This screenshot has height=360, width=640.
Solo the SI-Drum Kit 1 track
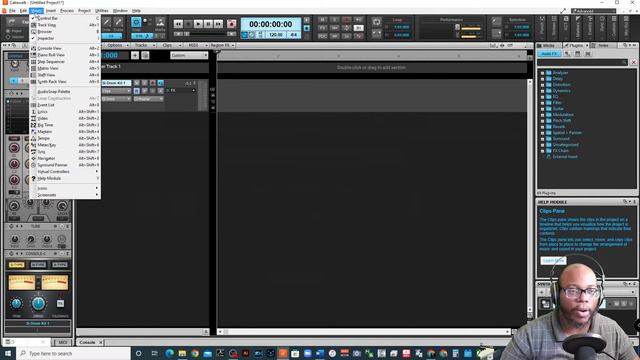click(144, 83)
